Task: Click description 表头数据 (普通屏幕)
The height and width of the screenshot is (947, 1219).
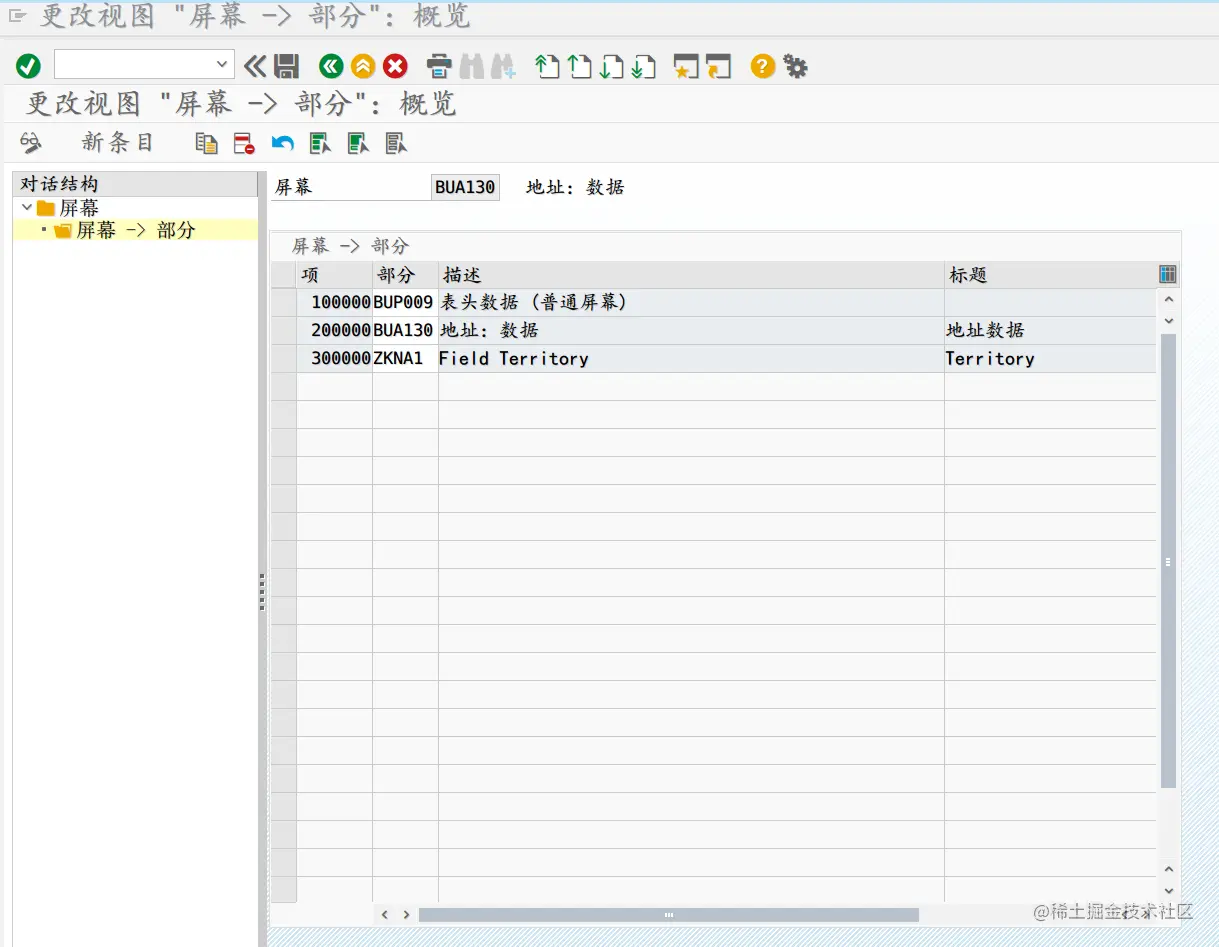Action: [x=691, y=303]
